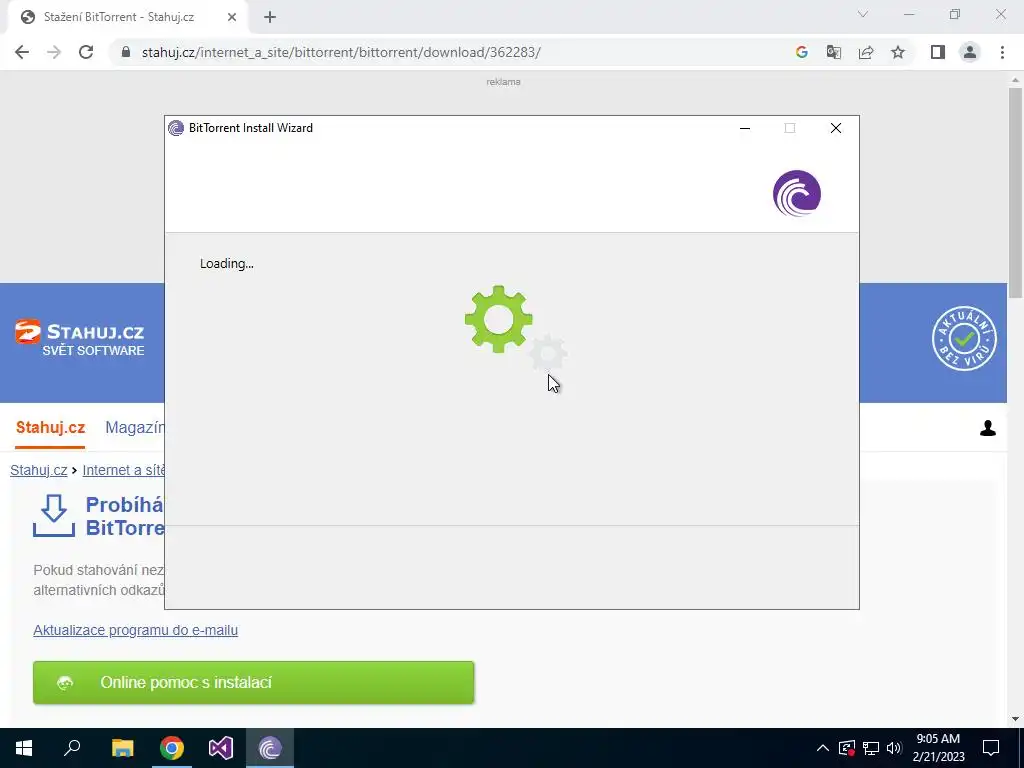
Task: Close the Stažení BitTorrent tab
Action: click(232, 17)
